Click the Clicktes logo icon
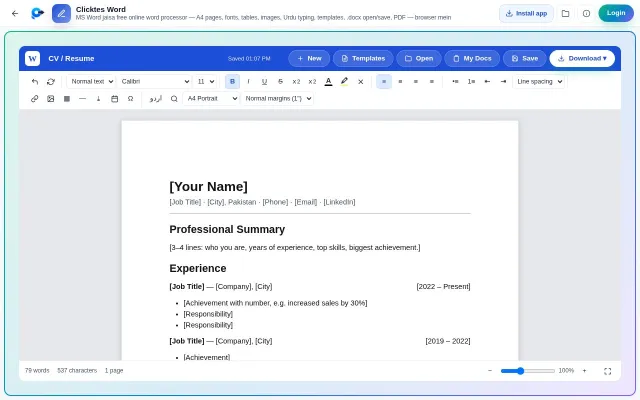 click(x=37, y=13)
